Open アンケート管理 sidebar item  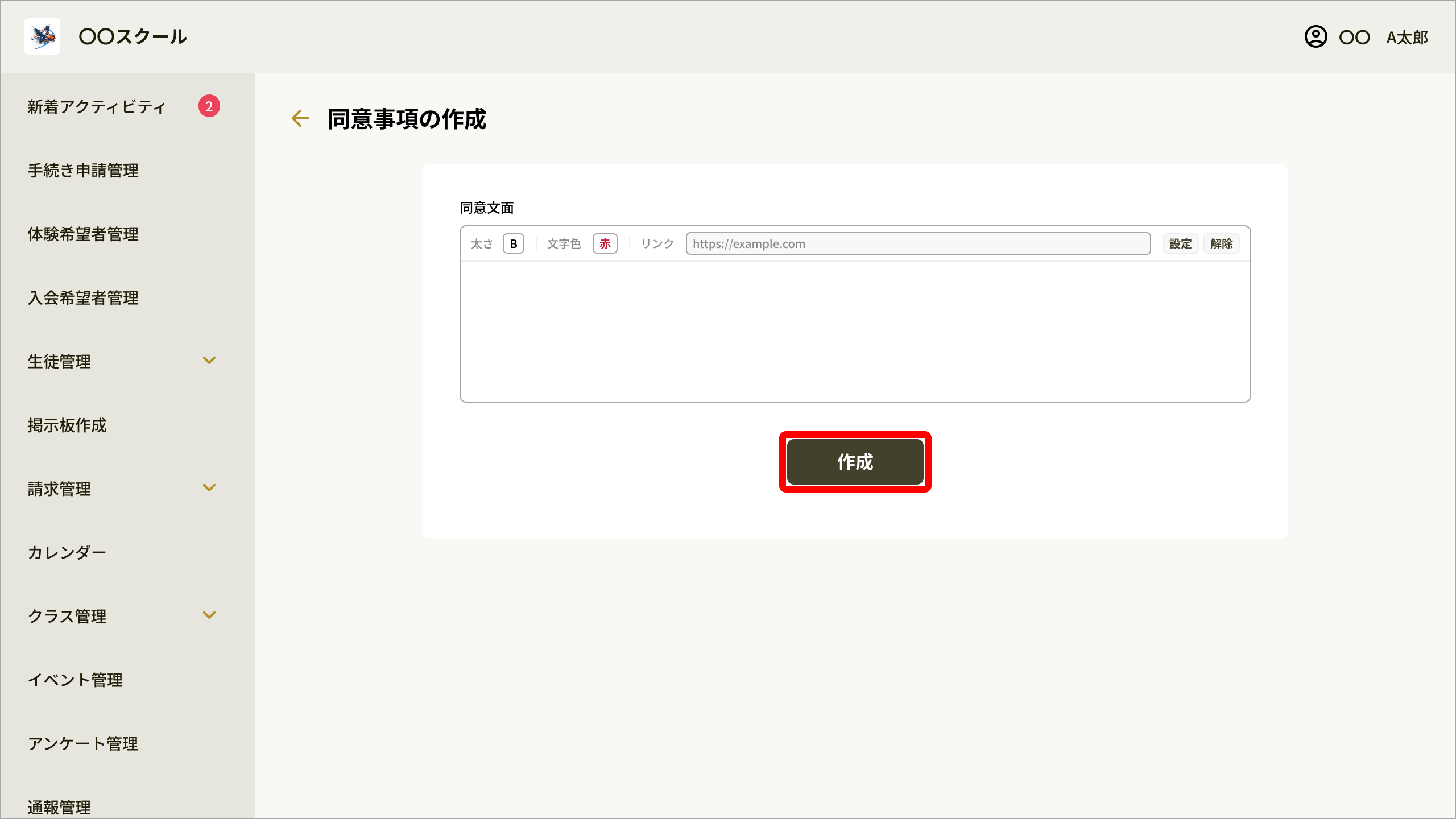(x=83, y=744)
